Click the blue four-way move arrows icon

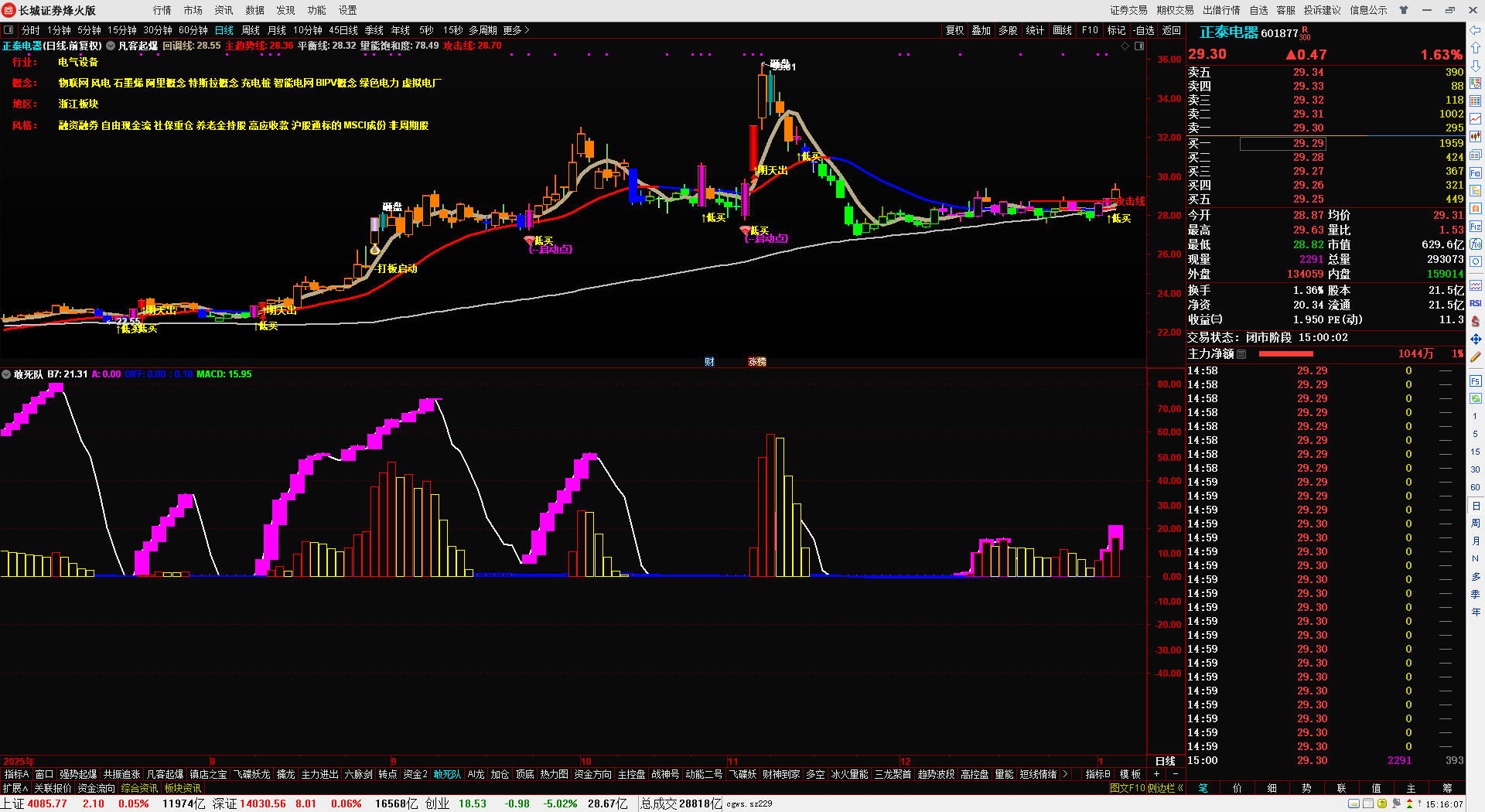[1475, 339]
